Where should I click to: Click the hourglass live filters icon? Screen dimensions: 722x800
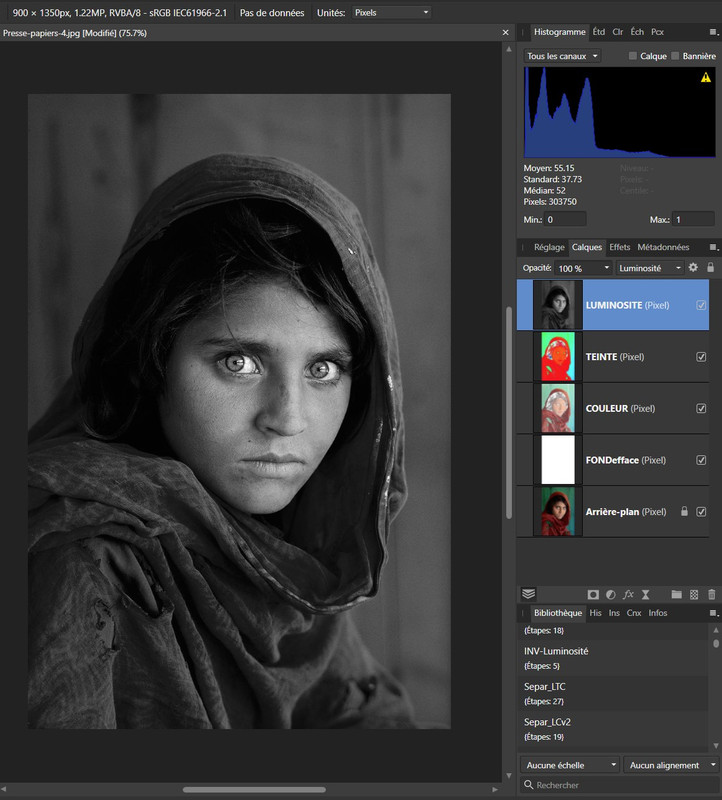645,594
